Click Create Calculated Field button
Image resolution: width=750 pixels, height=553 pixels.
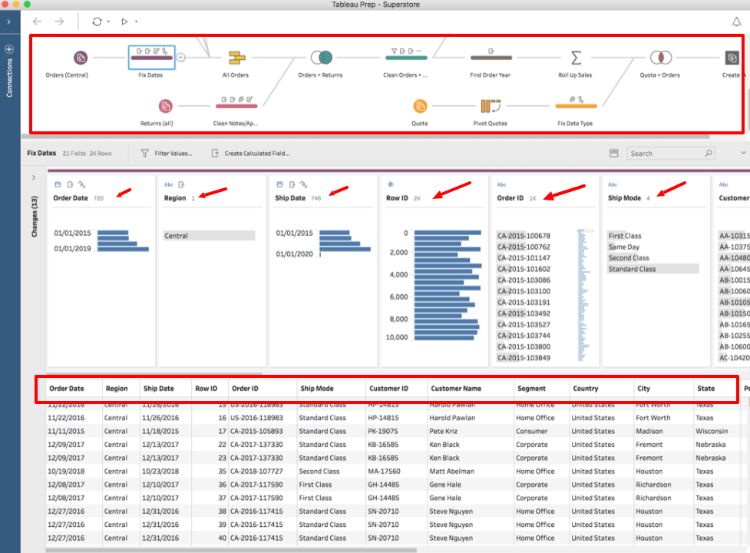[x=250, y=153]
